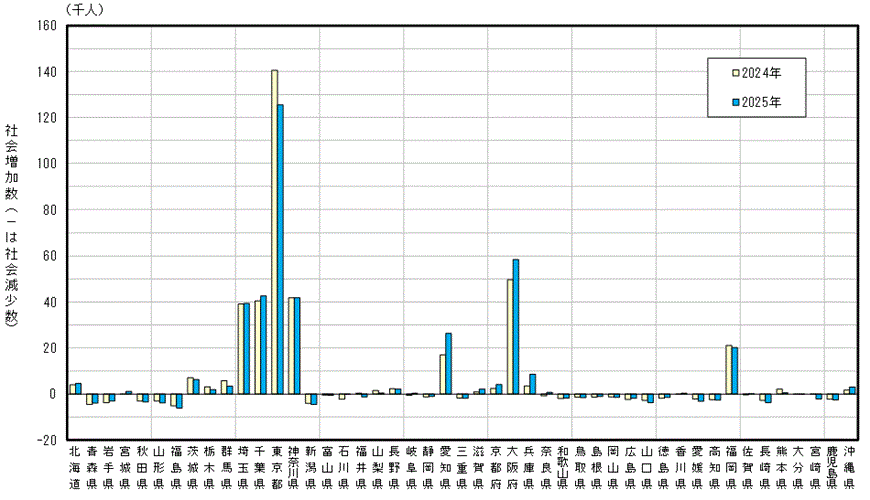Select Chiba's blue 2025 bar

264,344
